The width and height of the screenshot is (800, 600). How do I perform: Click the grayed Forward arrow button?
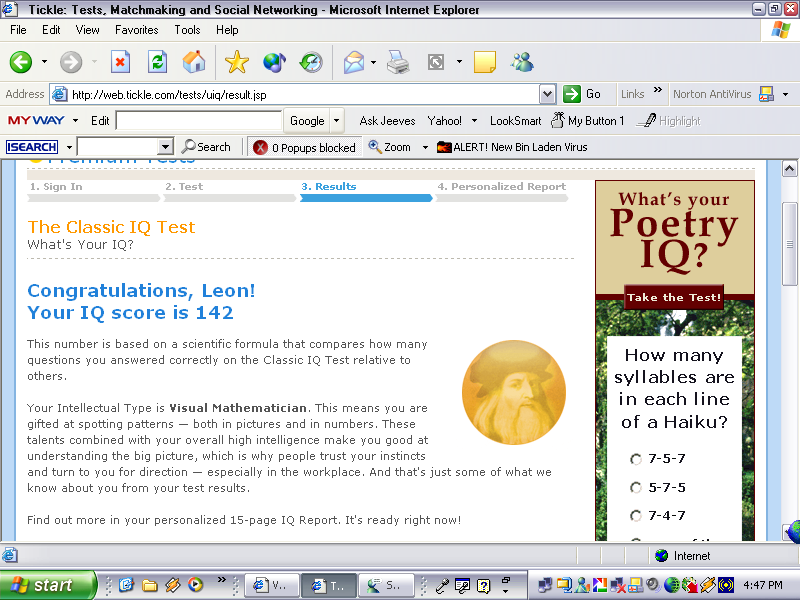click(x=71, y=62)
